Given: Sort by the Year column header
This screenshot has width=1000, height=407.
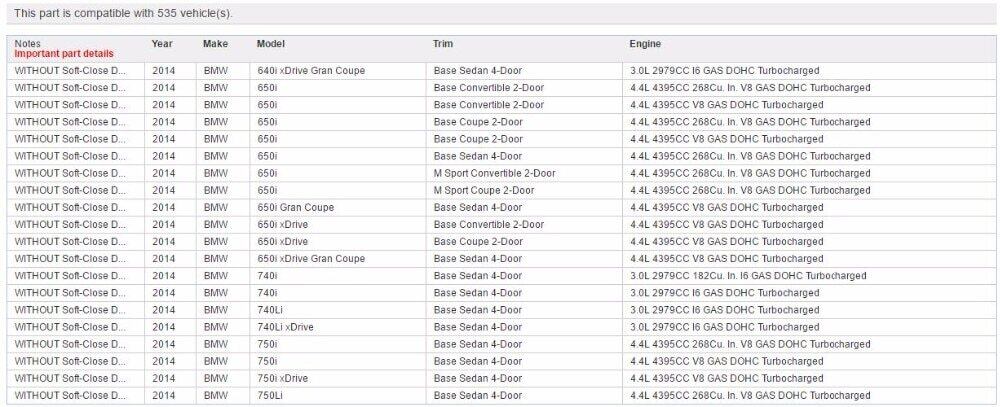Looking at the screenshot, I should [162, 44].
